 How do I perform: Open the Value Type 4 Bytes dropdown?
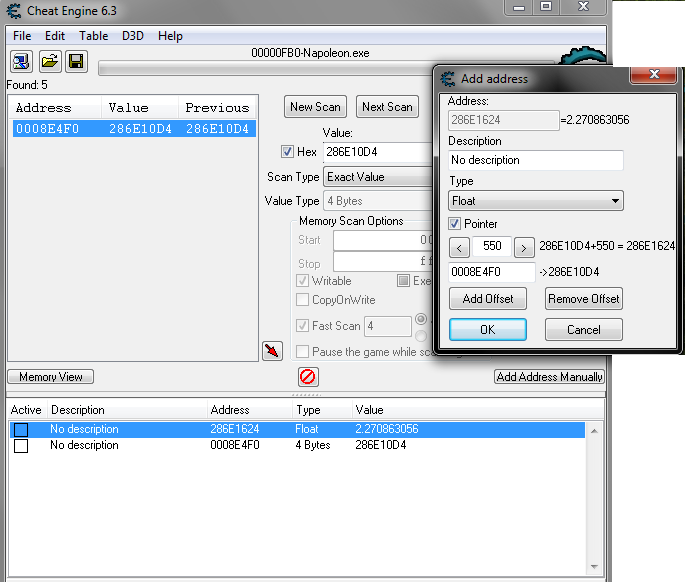coord(378,201)
